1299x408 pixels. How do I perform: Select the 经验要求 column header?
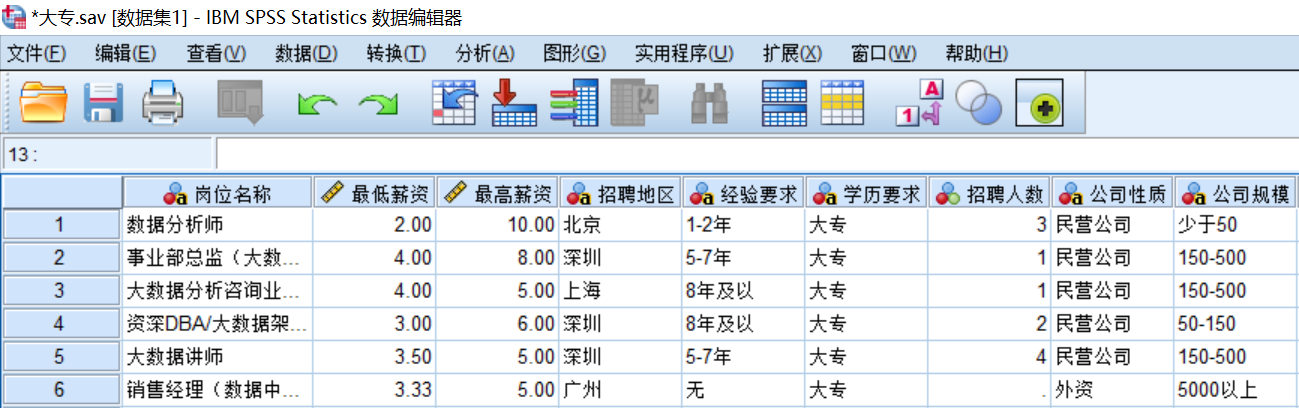(x=744, y=193)
